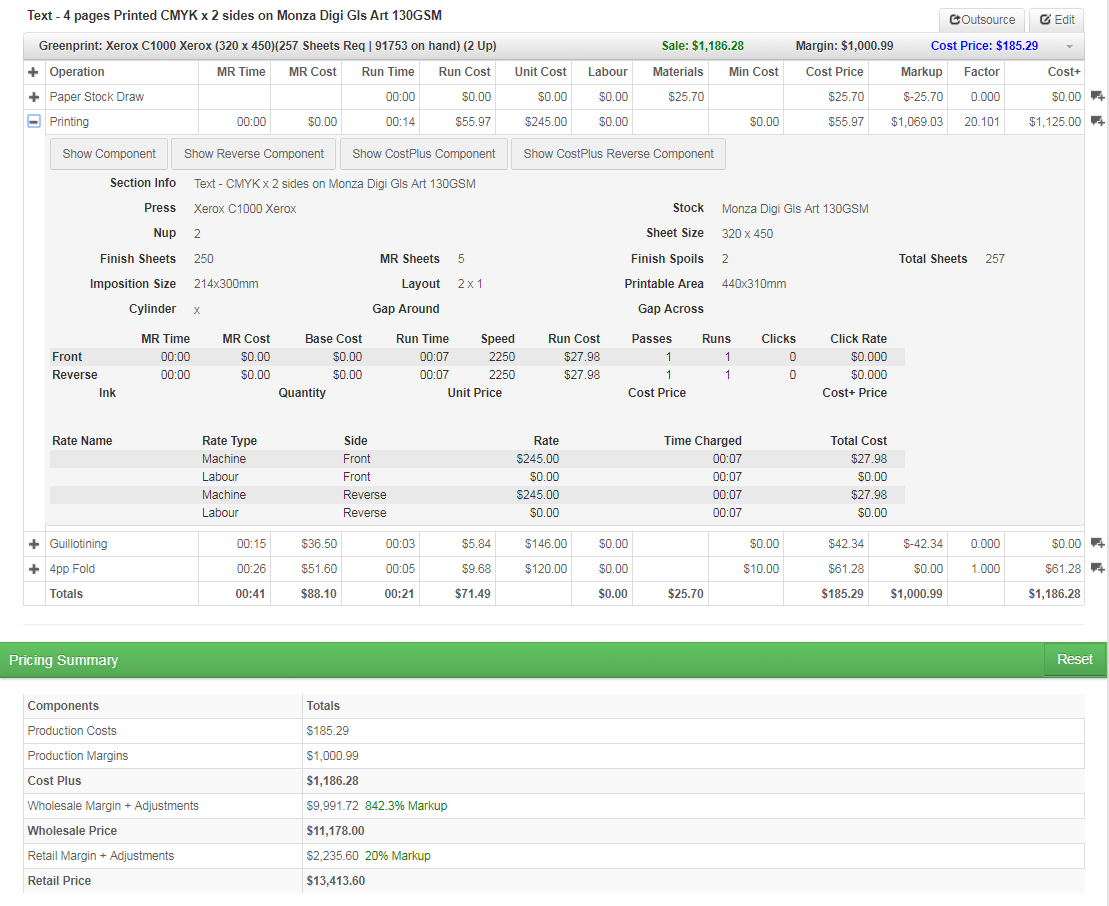Image resolution: width=1109 pixels, height=906 pixels.
Task: Click the Paper Stock Draw Materials $25.70
Action: (686, 97)
